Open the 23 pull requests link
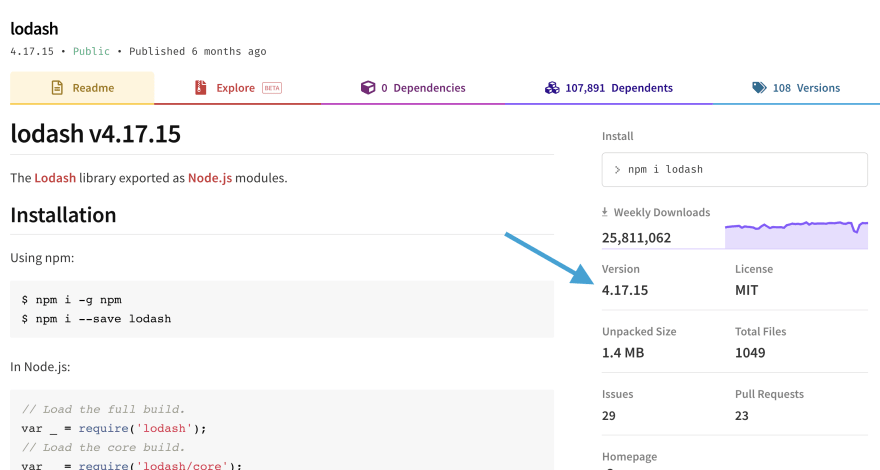 click(742, 416)
